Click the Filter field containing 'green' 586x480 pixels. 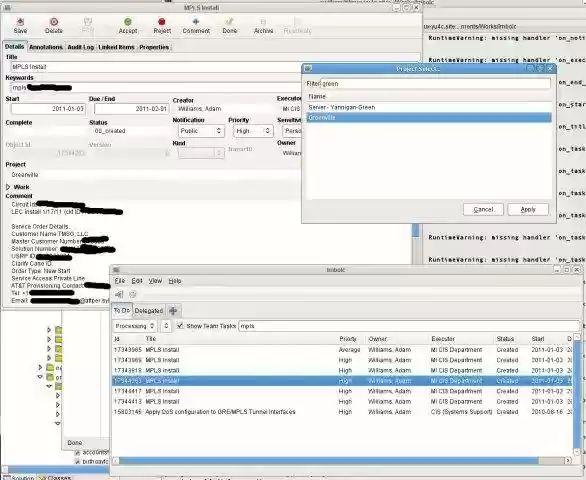(435, 83)
